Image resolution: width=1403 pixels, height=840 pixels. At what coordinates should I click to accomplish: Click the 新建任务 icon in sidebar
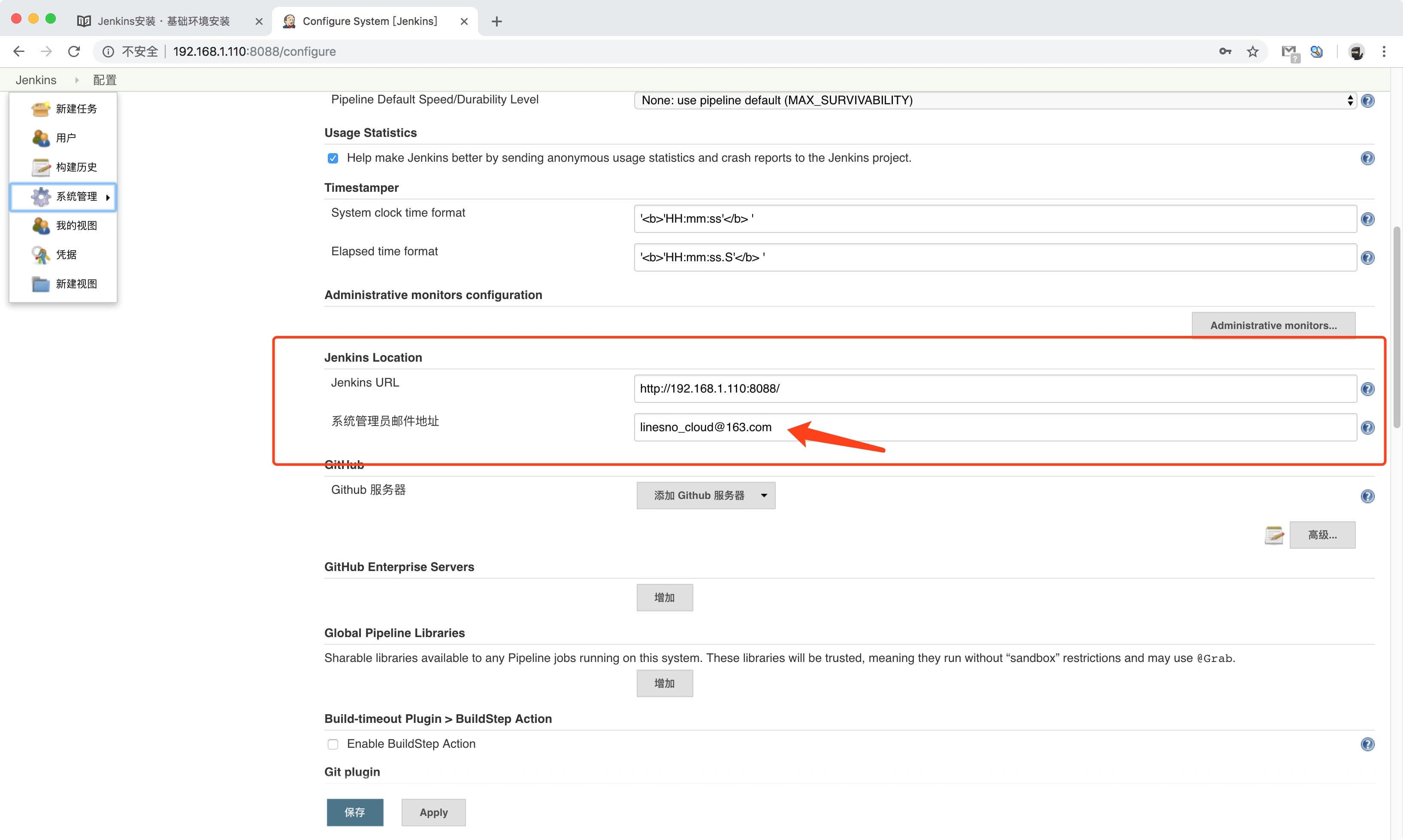40,109
